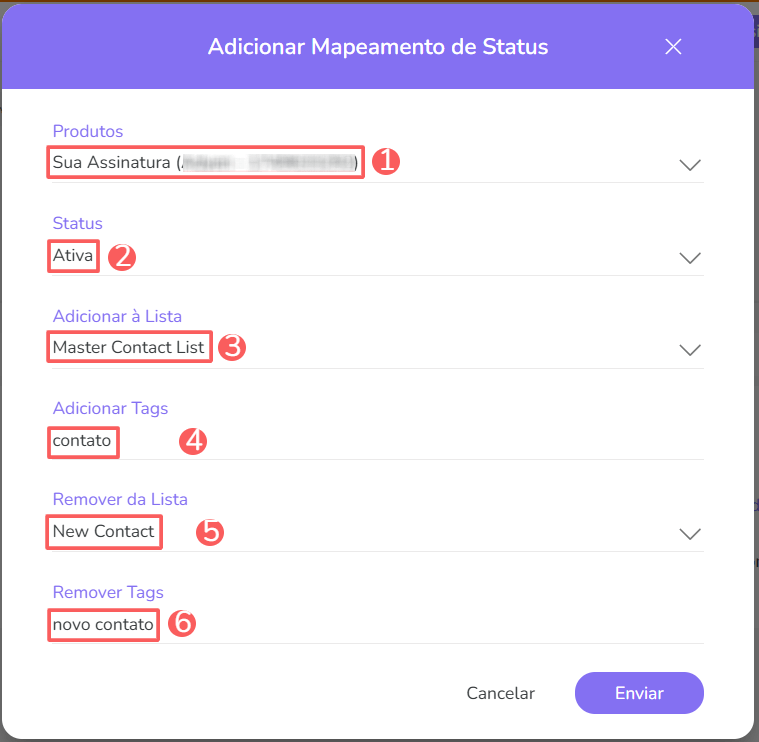This screenshot has height=742, width=759.
Task: Submit the form with the Enviar button
Action: (x=639, y=693)
